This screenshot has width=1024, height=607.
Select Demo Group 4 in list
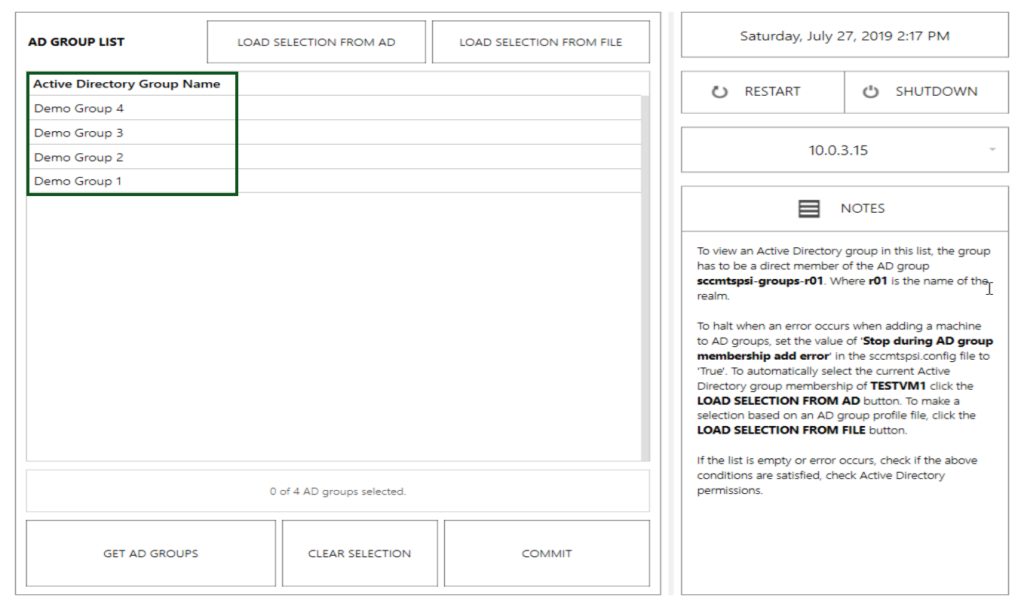tap(79, 109)
